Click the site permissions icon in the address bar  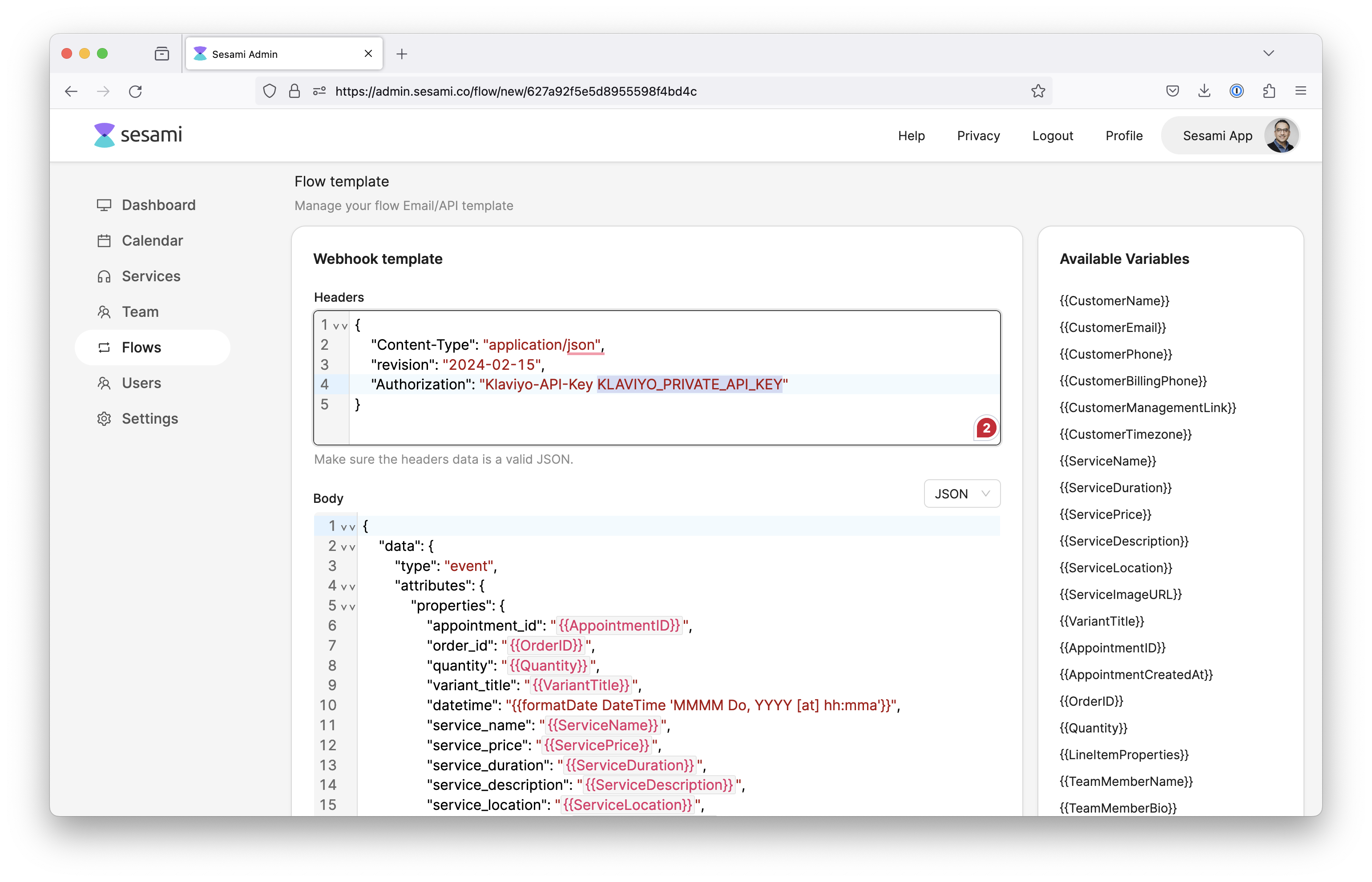tap(319, 91)
